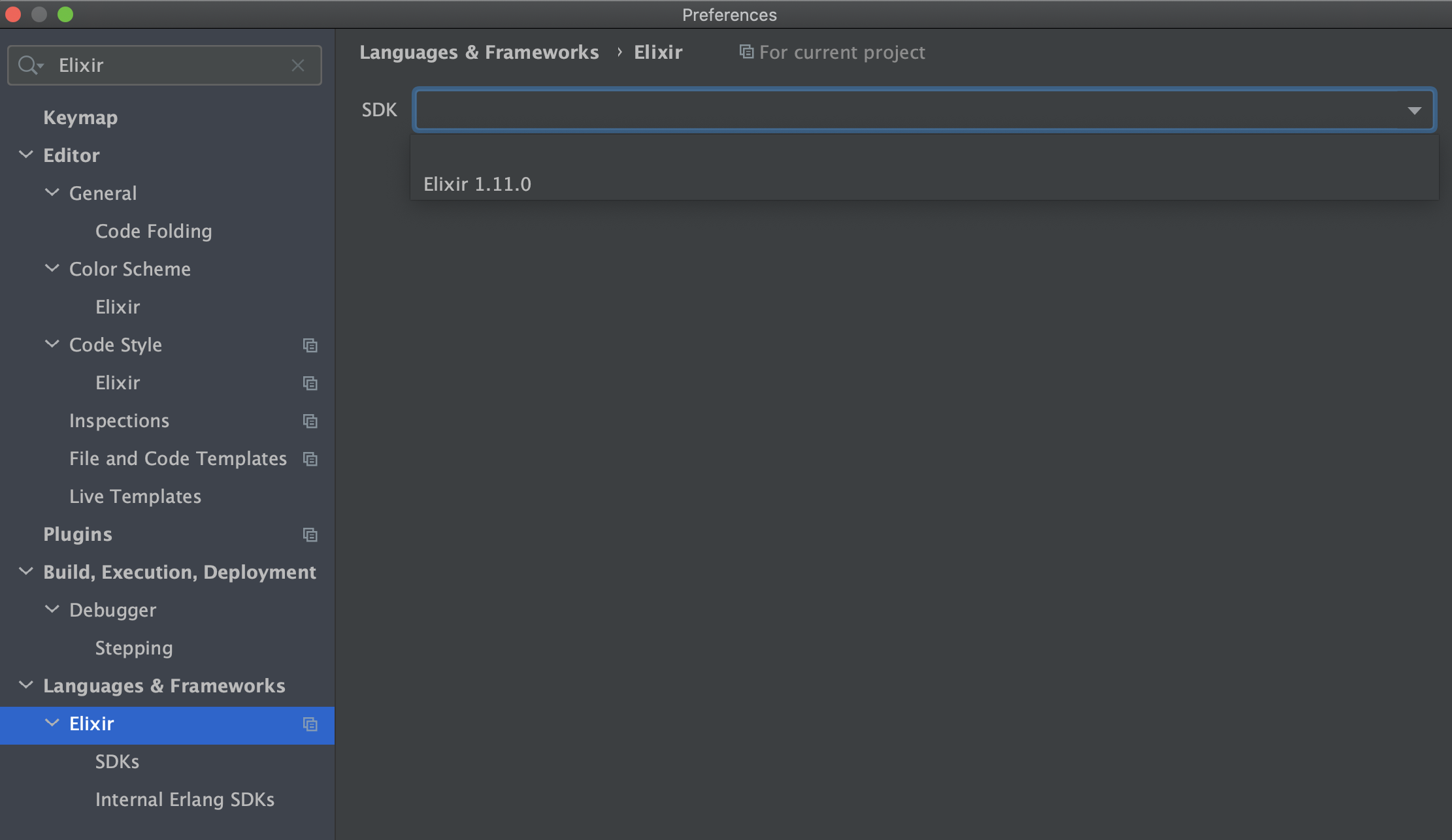The width and height of the screenshot is (1452, 840).
Task: Click the copy icon beside File and Code Templates
Action: pos(310,459)
